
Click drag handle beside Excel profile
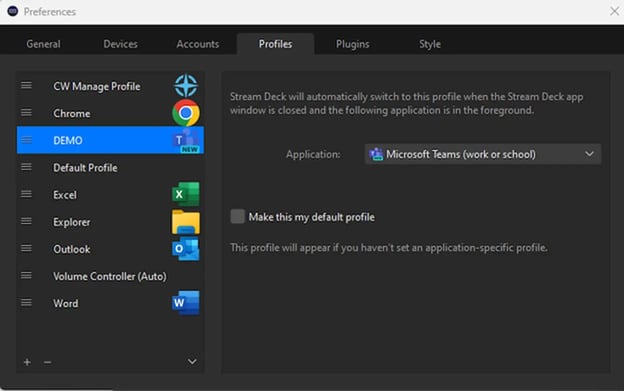[x=27, y=194]
